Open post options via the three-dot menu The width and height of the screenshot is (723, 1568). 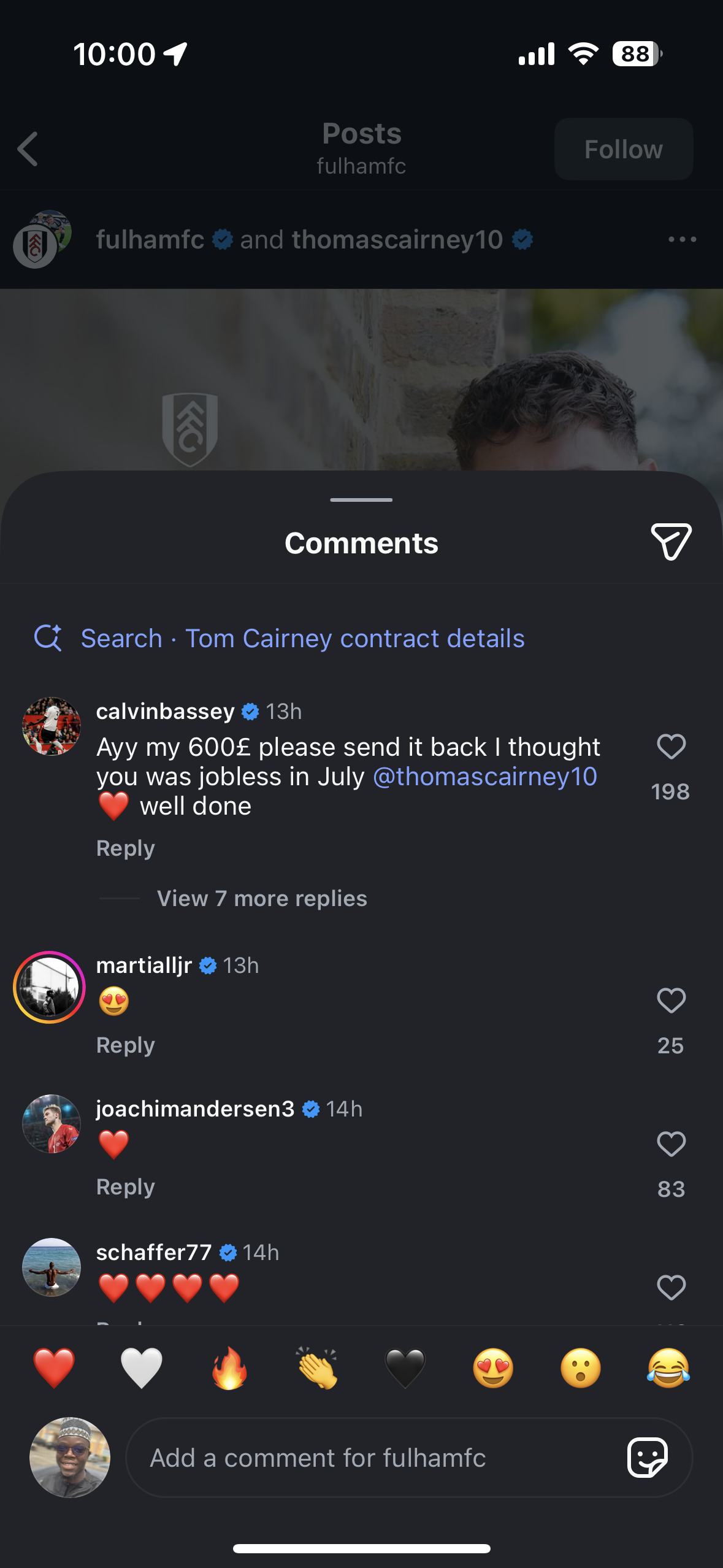click(x=683, y=239)
